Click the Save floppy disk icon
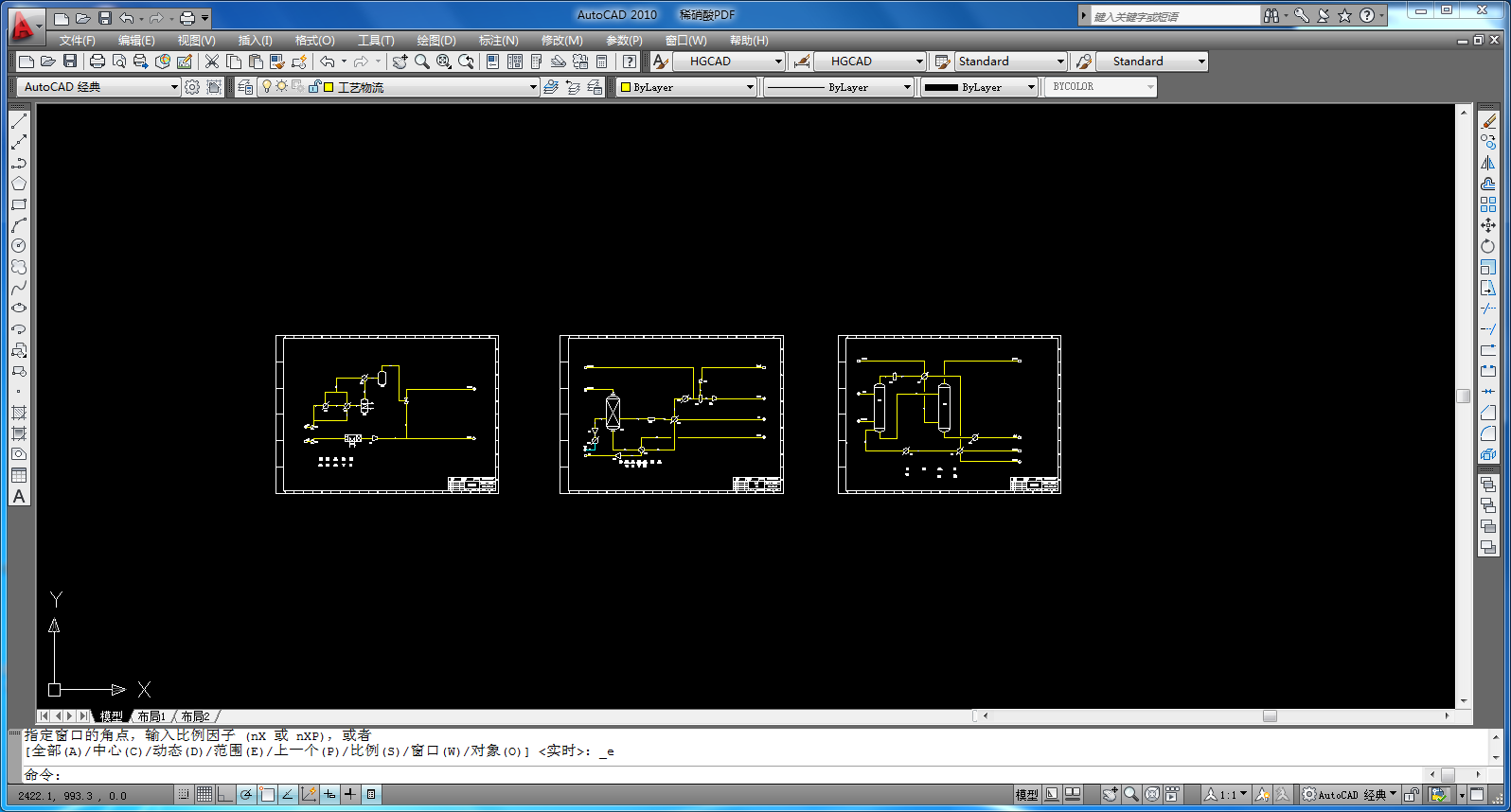 pos(70,62)
